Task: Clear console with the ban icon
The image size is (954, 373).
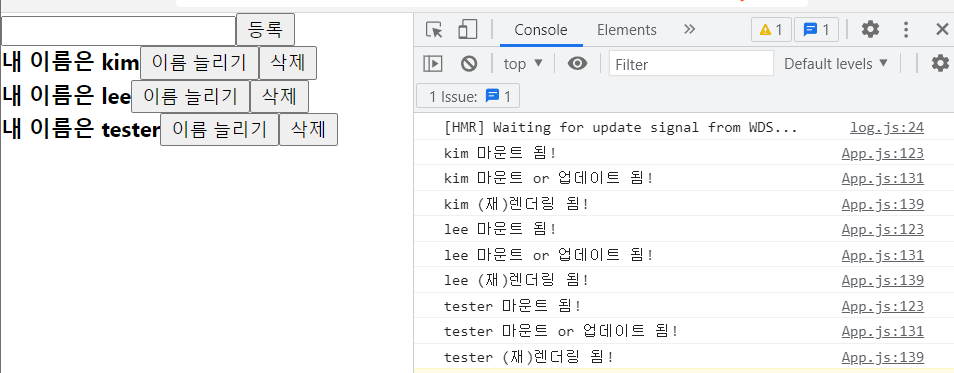Action: tap(468, 63)
